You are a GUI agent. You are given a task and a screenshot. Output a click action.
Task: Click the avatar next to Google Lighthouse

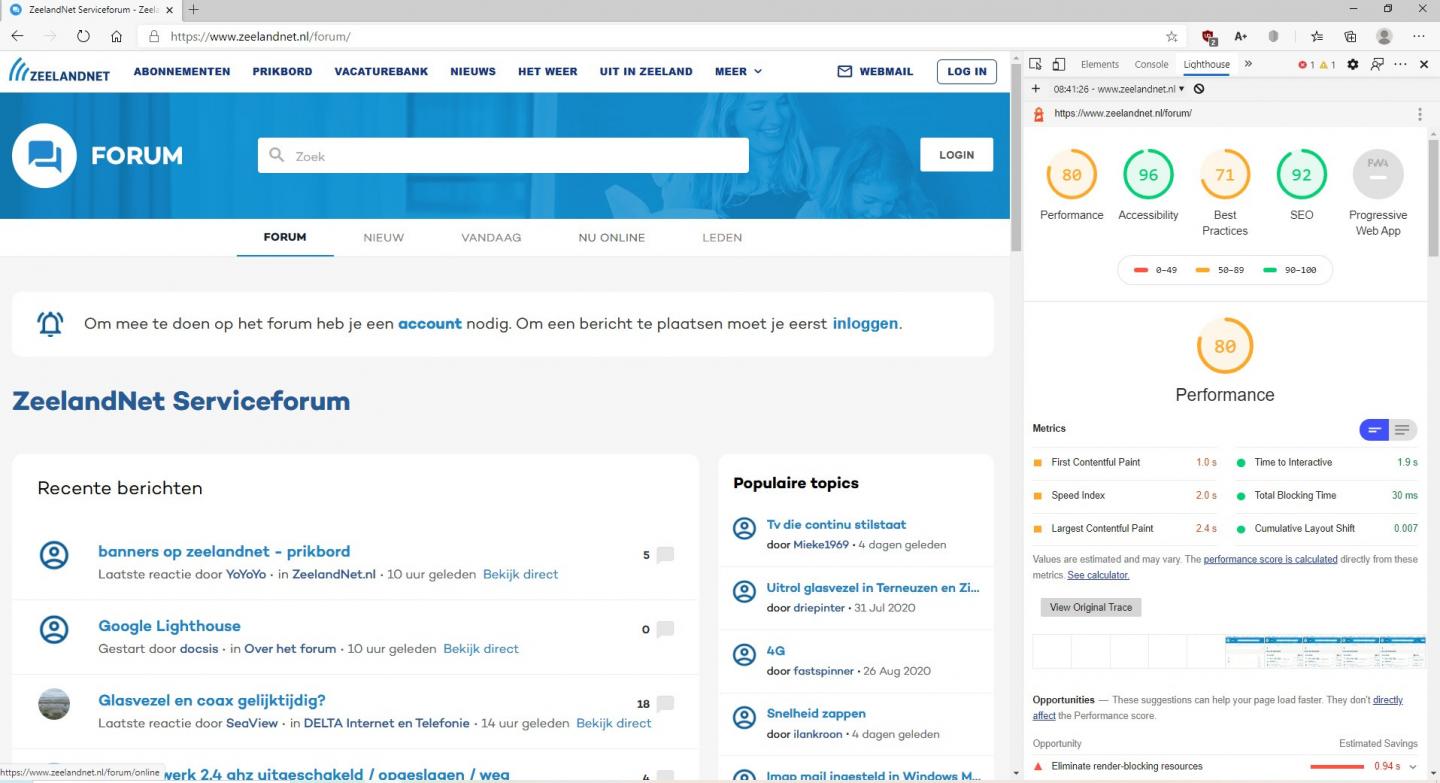(x=54, y=629)
